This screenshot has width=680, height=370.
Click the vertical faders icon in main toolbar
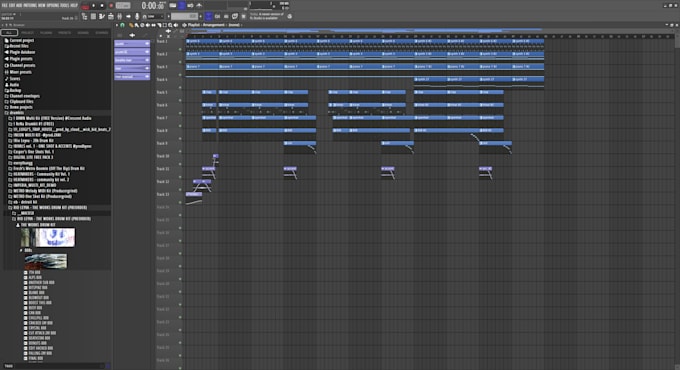[x=119, y=16]
